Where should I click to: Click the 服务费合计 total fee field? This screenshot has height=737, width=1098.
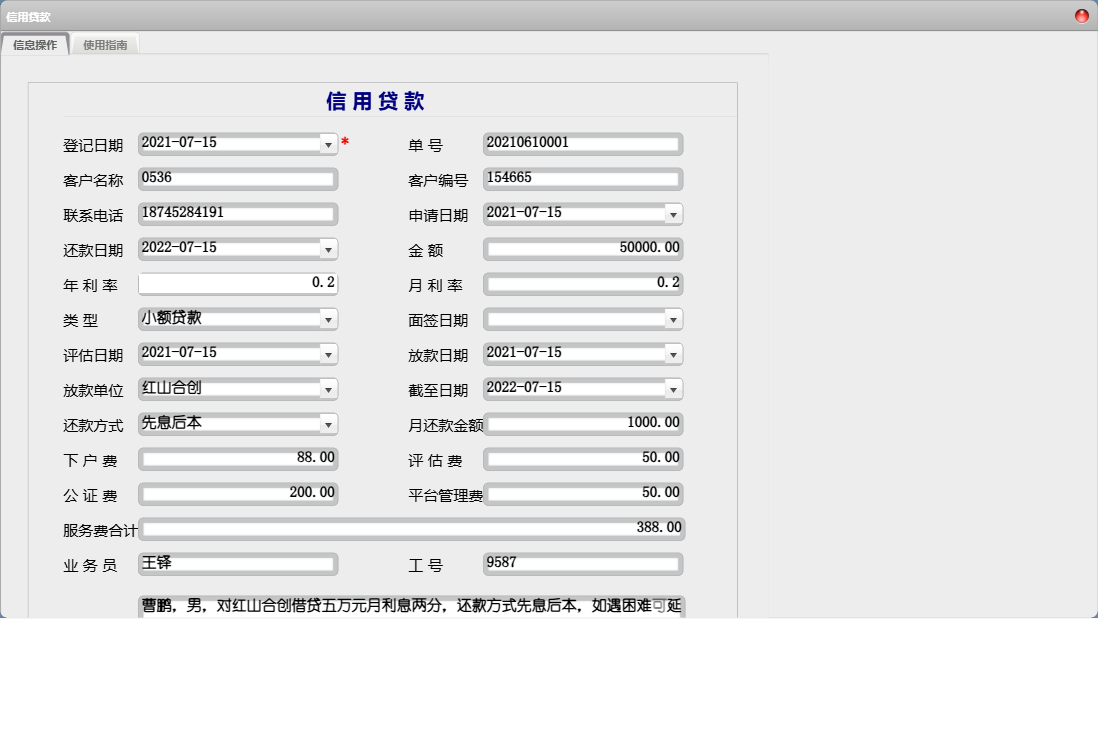tap(410, 529)
